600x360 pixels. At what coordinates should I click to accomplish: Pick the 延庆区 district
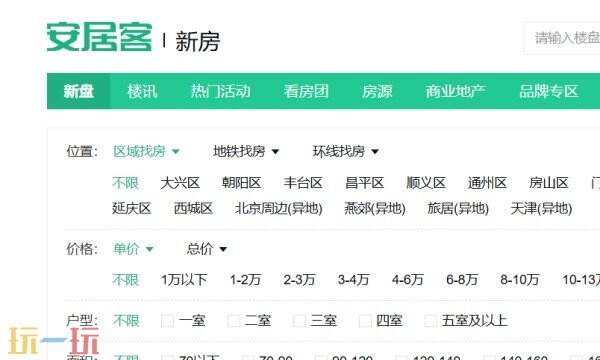[x=132, y=209]
